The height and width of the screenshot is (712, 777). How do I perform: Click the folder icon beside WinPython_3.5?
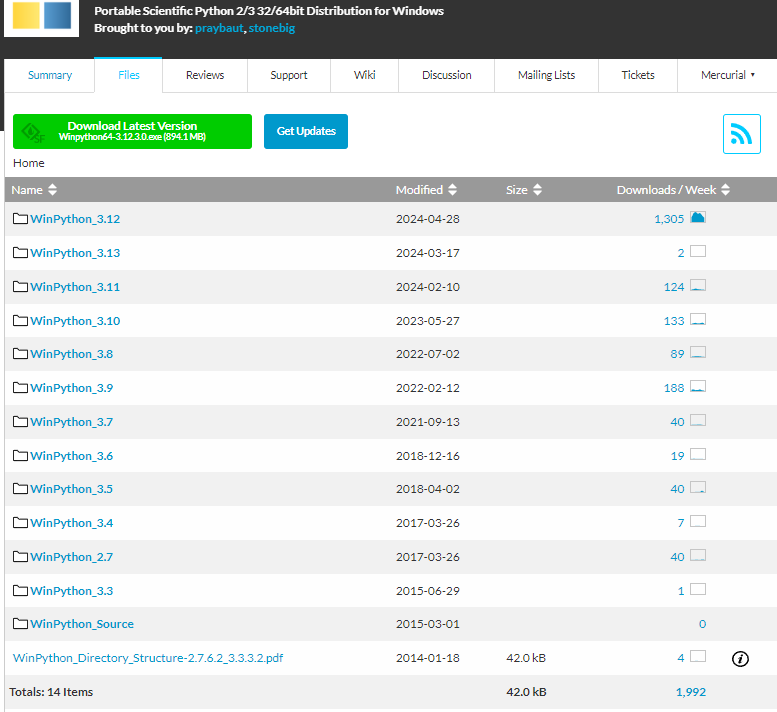click(x=20, y=489)
